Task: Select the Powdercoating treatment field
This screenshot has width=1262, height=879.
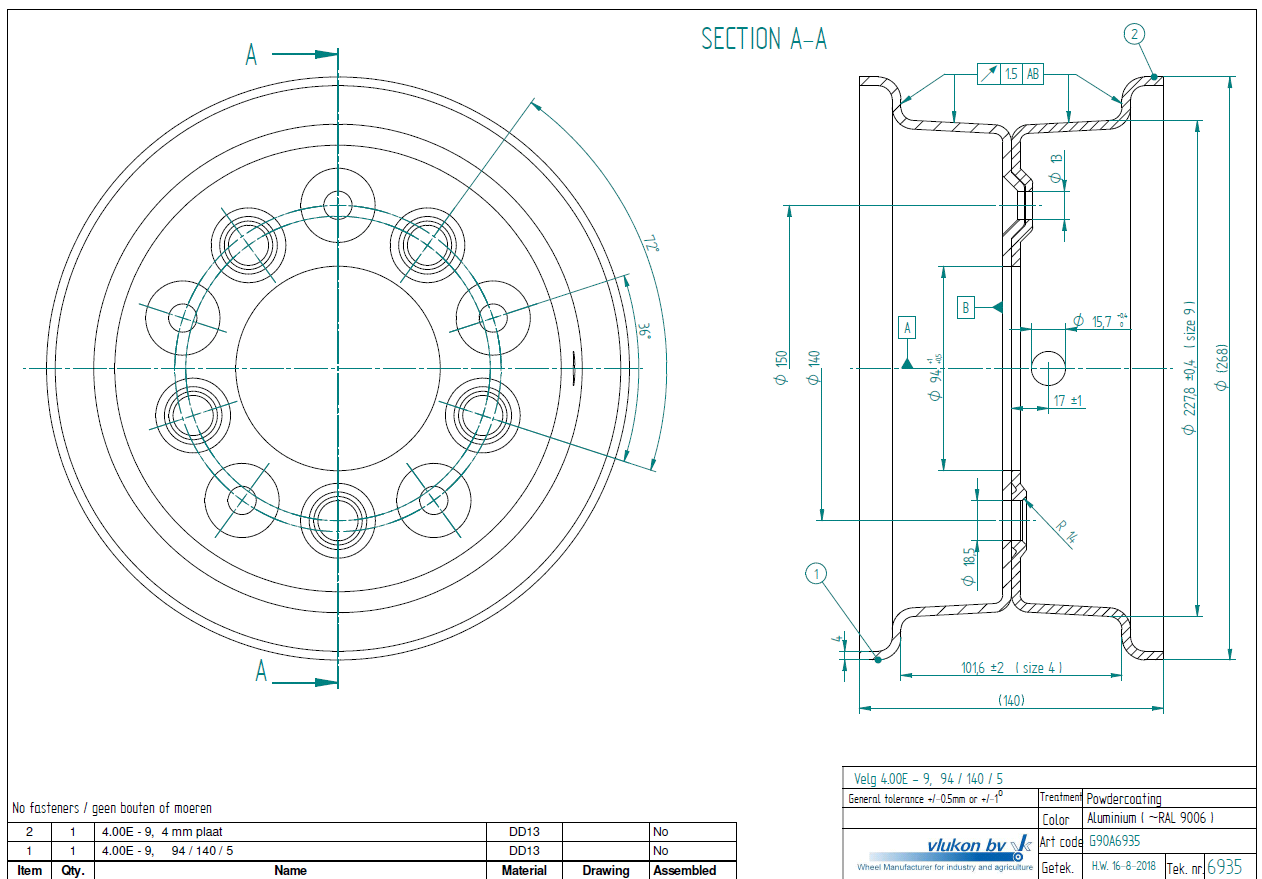Action: 1124,798
